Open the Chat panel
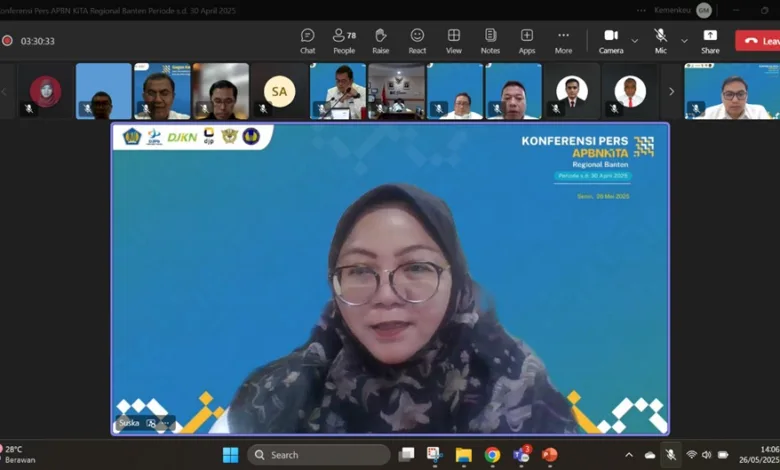 click(x=307, y=40)
